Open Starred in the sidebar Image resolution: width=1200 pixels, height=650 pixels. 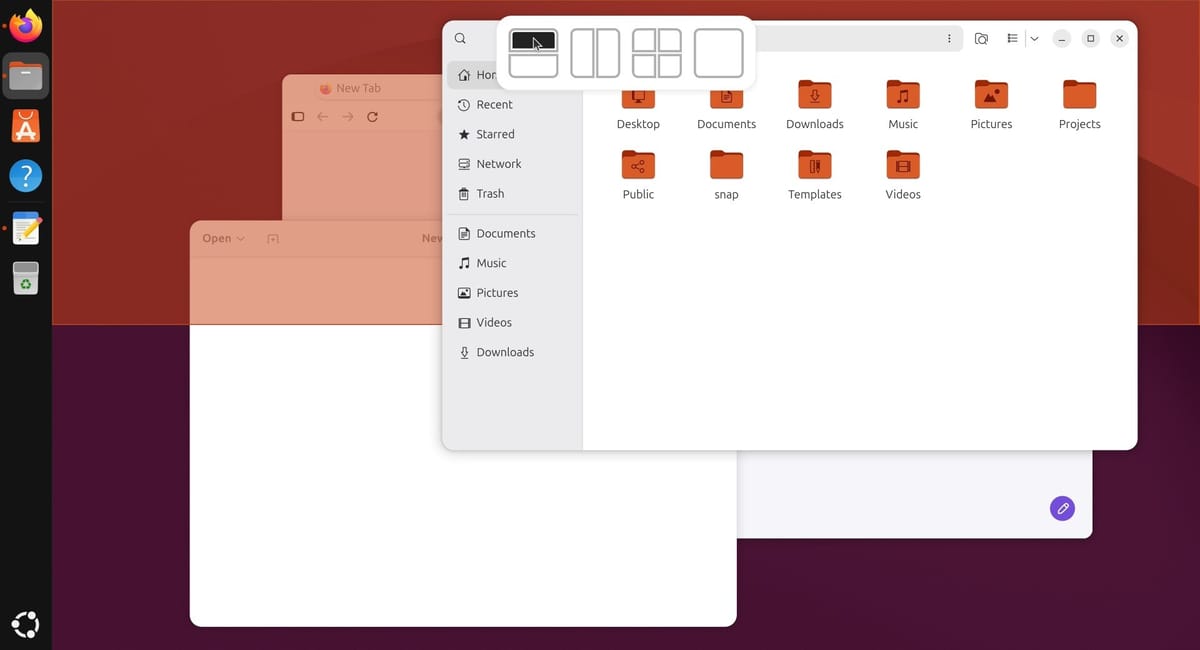coord(512,134)
